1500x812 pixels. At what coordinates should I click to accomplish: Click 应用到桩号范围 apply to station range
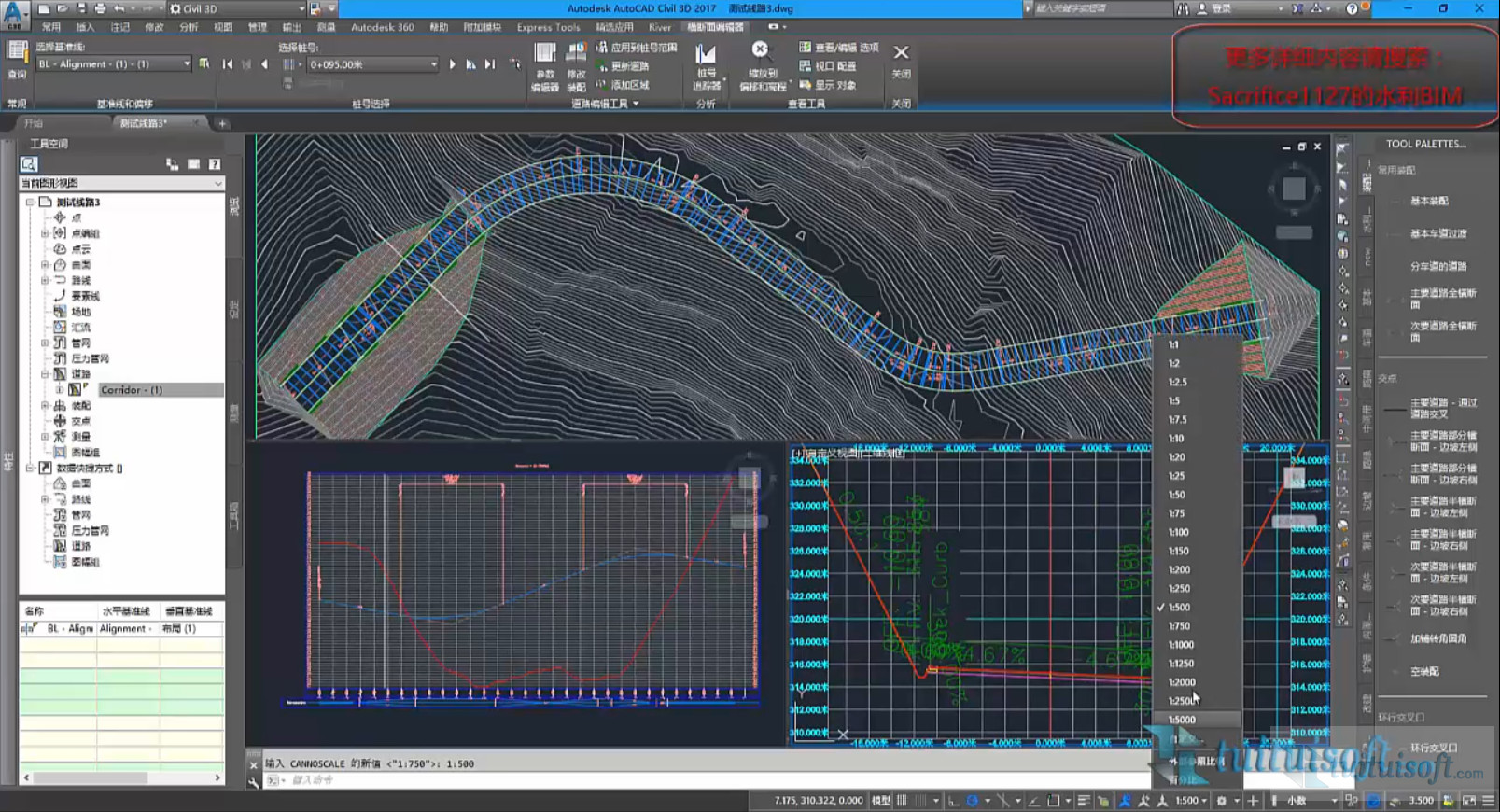click(636, 48)
